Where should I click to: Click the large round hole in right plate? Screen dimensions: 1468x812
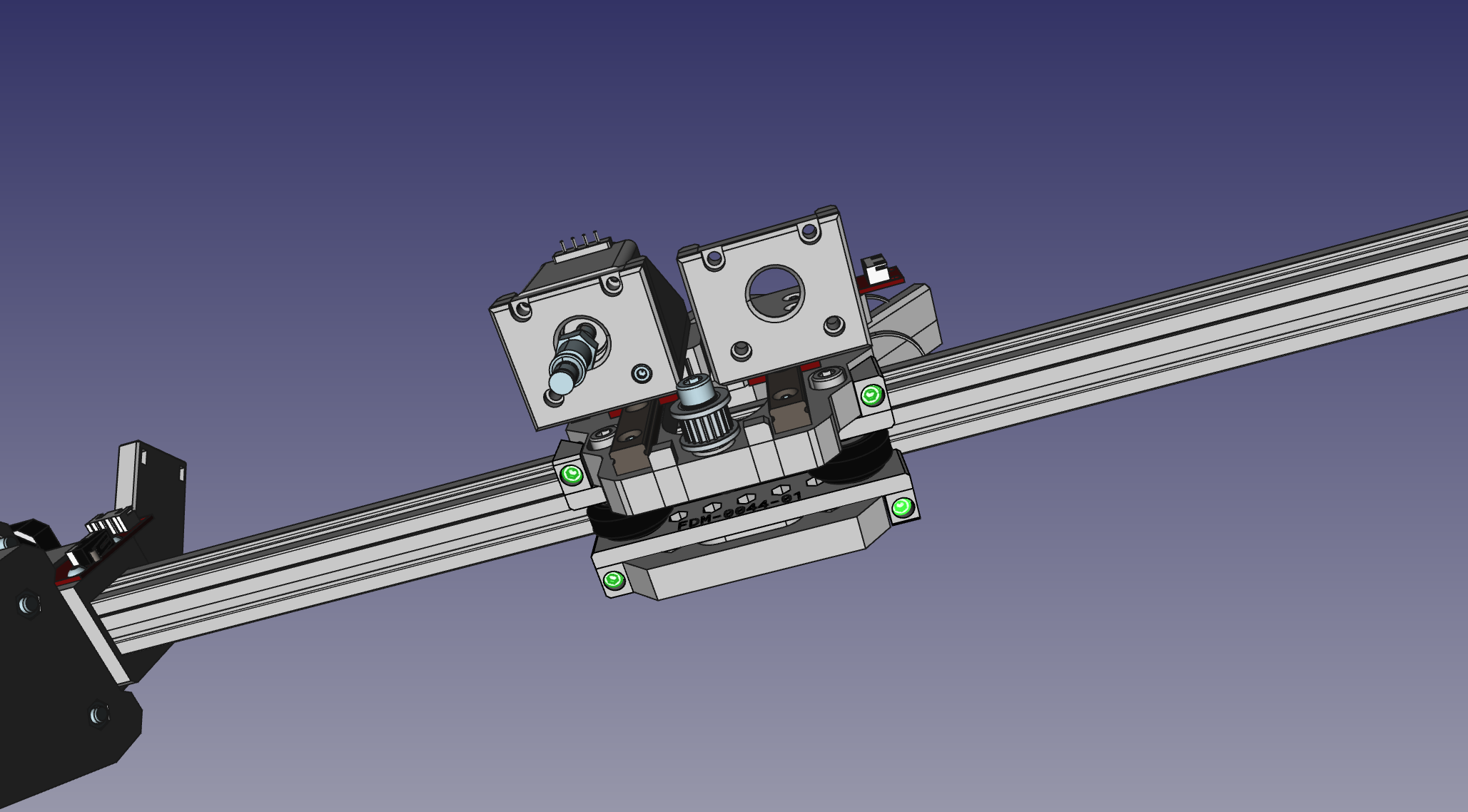click(x=774, y=293)
